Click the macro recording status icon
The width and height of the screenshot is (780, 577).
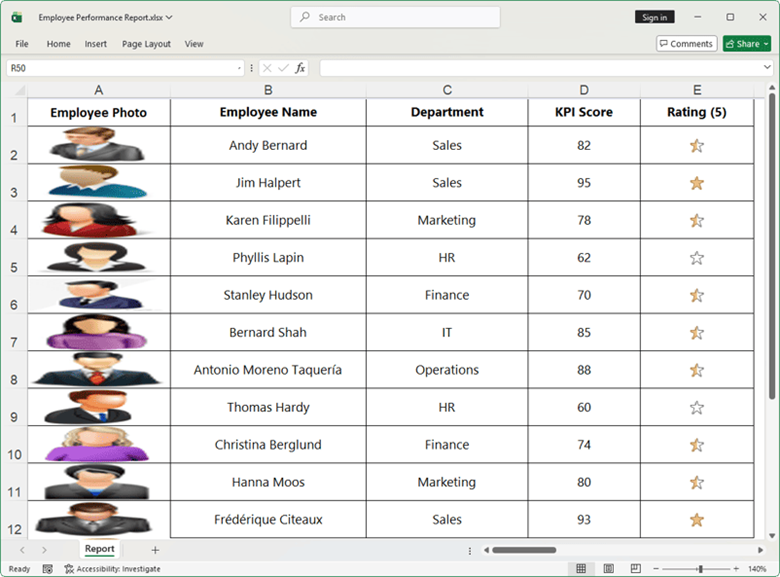click(48, 569)
